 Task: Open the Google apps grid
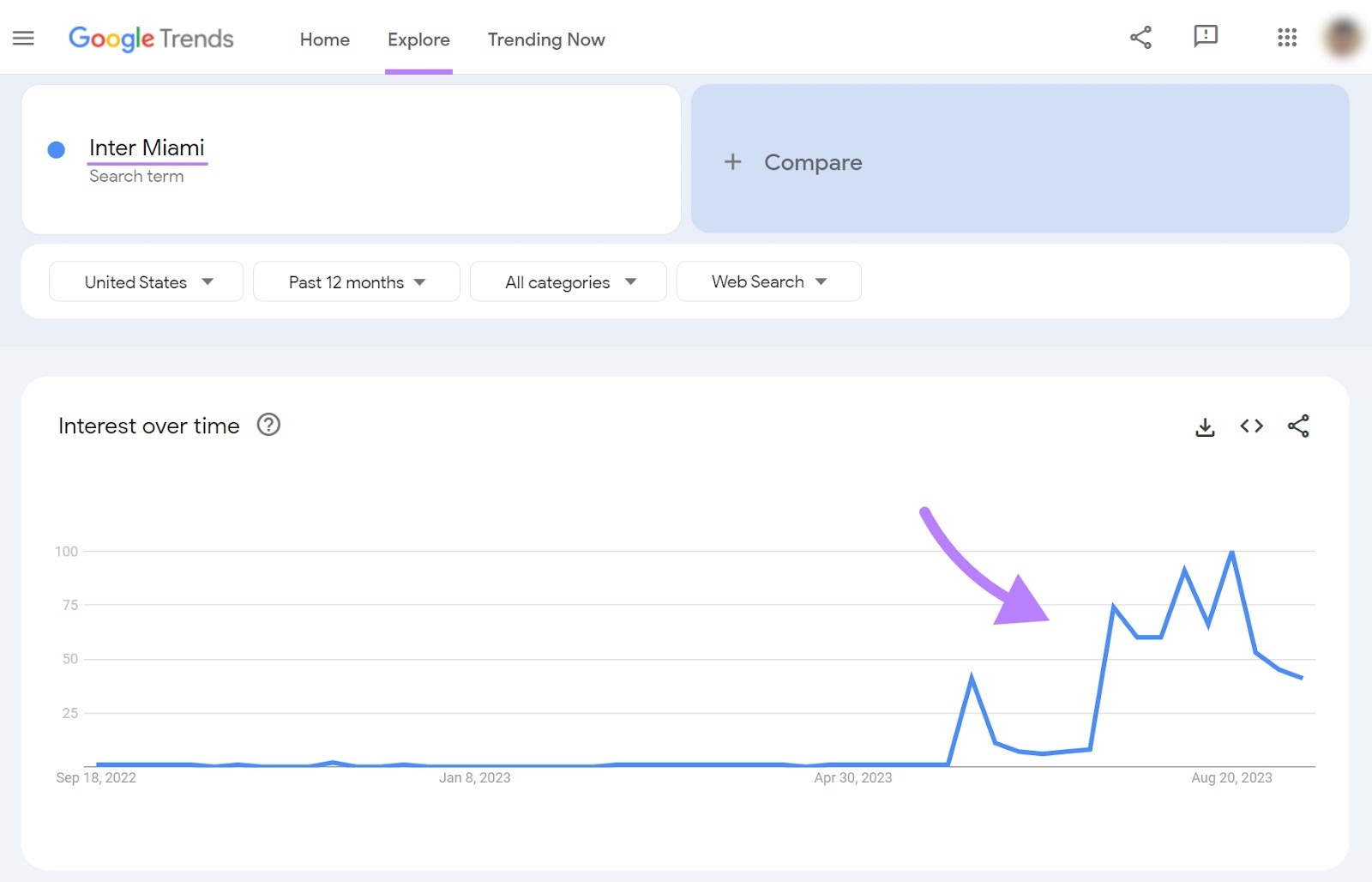click(x=1287, y=37)
